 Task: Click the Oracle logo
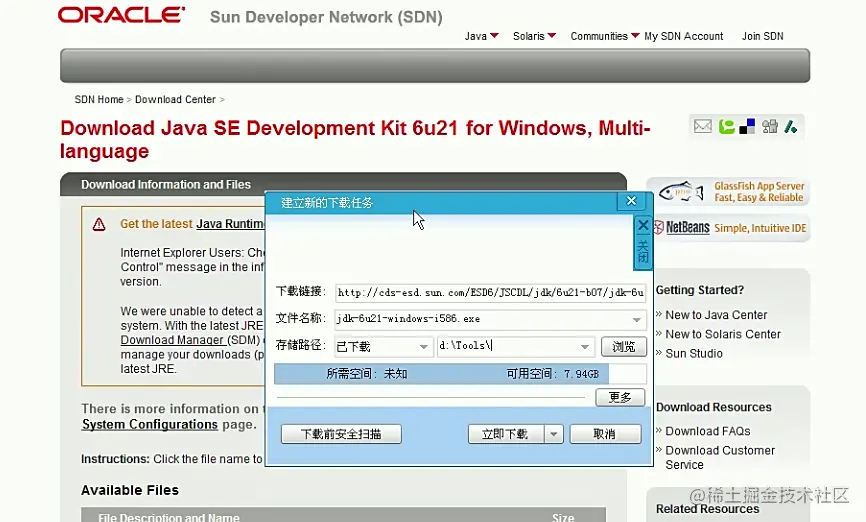(x=122, y=15)
